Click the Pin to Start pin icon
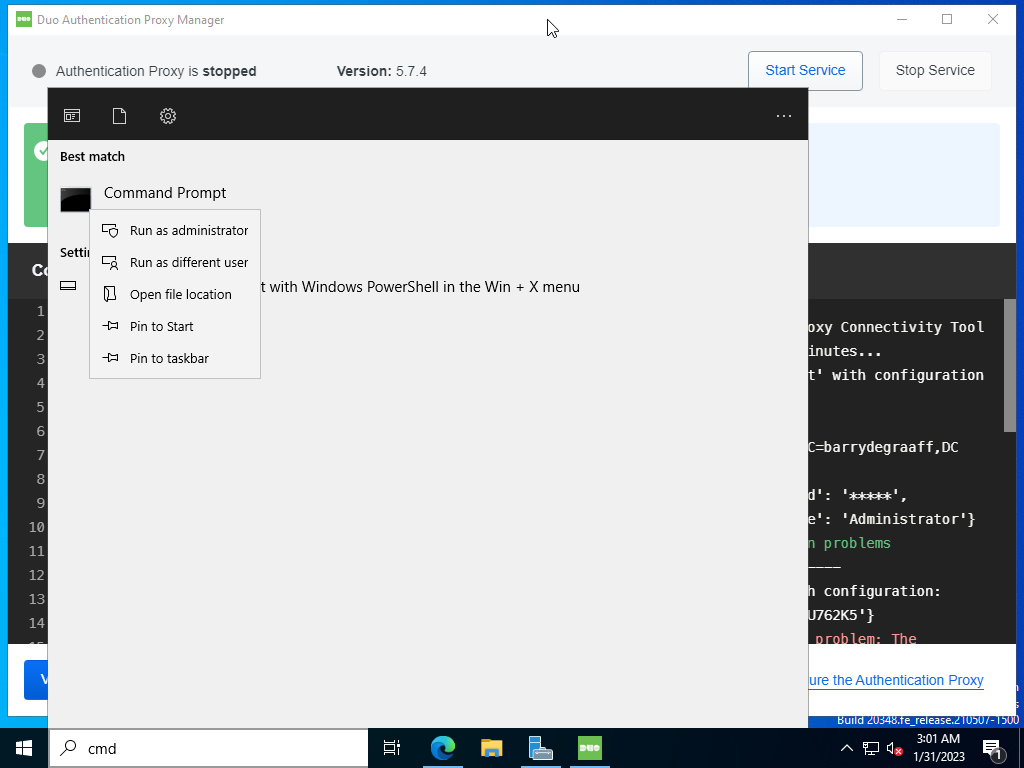The height and width of the screenshot is (768, 1024). (110, 326)
